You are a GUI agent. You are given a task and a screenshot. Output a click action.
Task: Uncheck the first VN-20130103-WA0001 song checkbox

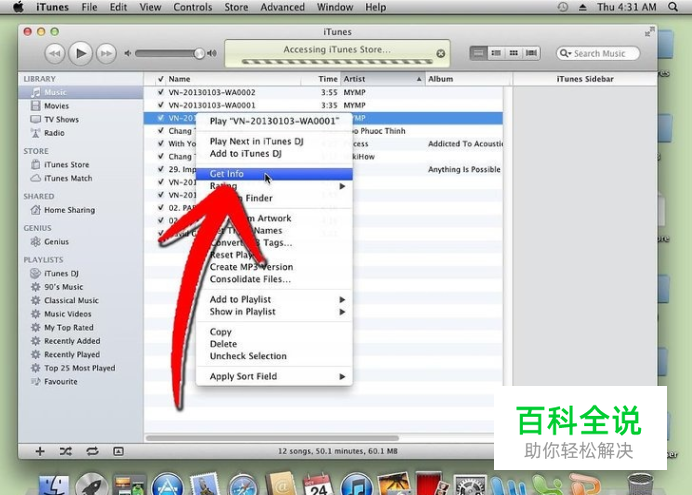pos(161,105)
